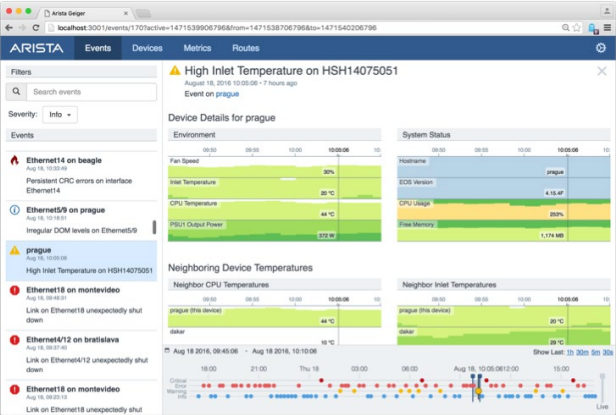
Task: Click flame icon for Ethernet14 on beagle
Action: [x=15, y=160]
